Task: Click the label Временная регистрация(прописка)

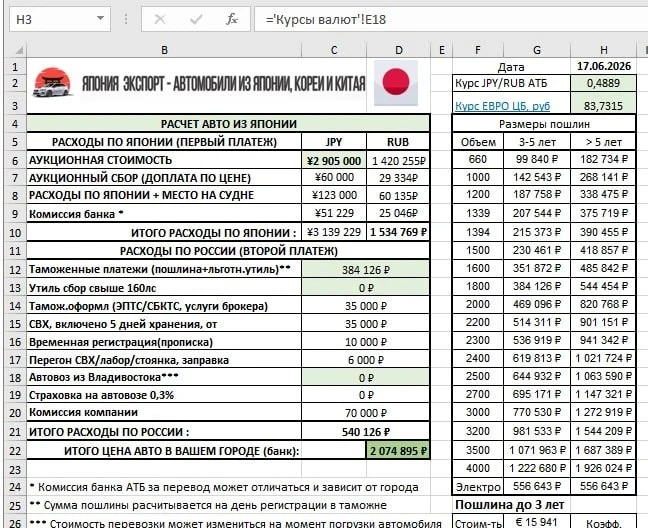Action: 121,342
